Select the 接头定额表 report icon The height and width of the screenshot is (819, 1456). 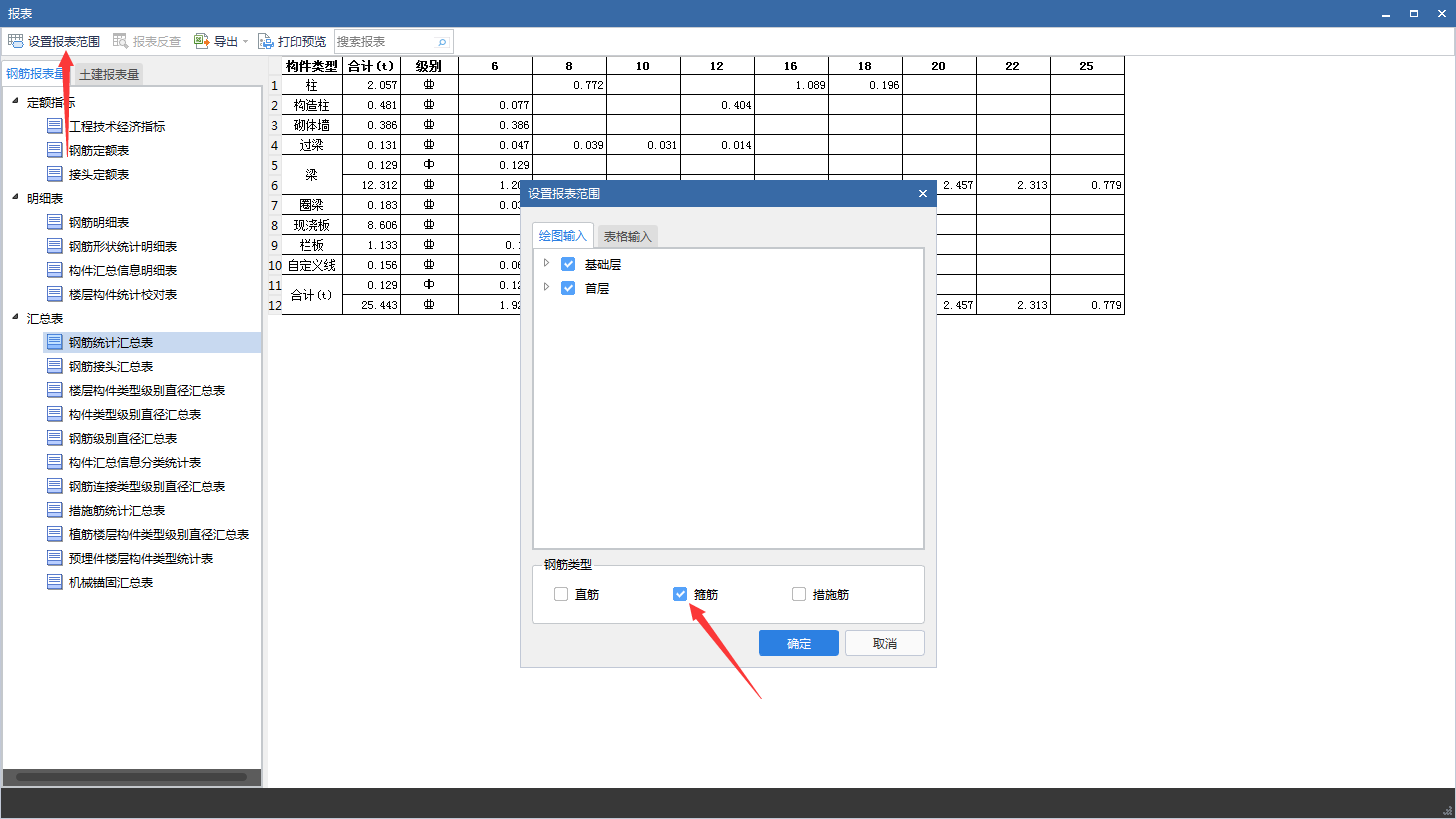(x=55, y=175)
